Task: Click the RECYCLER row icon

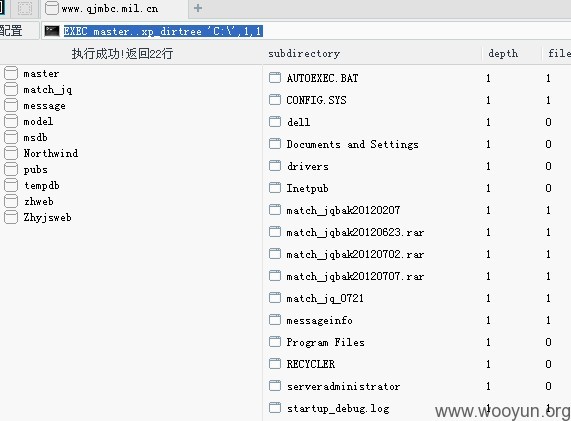Action: point(275,363)
